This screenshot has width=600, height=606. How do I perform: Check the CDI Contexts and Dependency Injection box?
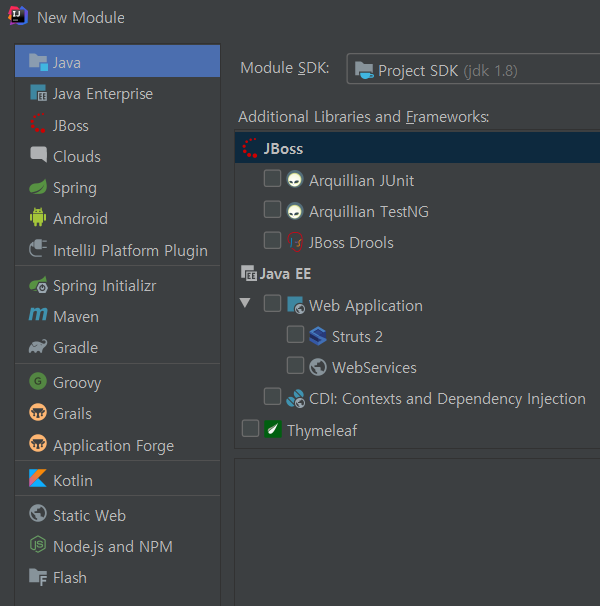(x=272, y=397)
